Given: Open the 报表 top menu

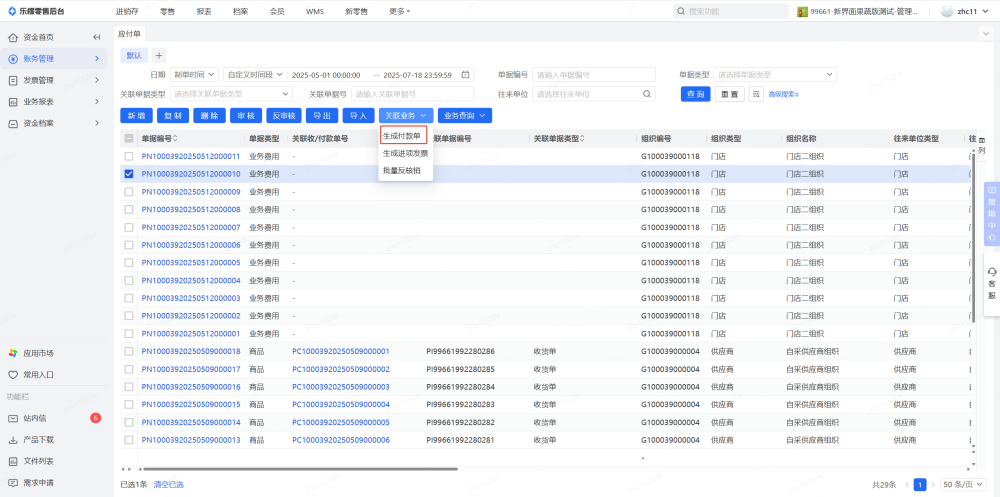Looking at the screenshot, I should click(204, 11).
